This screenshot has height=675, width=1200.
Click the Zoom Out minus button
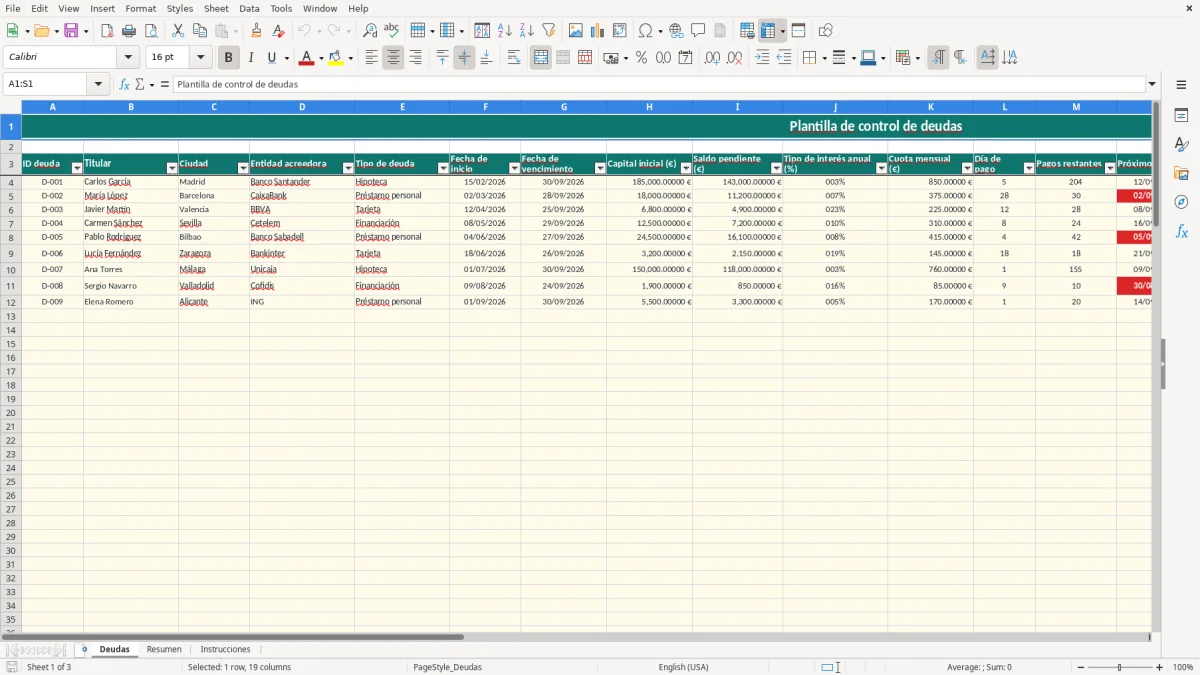(1081, 667)
